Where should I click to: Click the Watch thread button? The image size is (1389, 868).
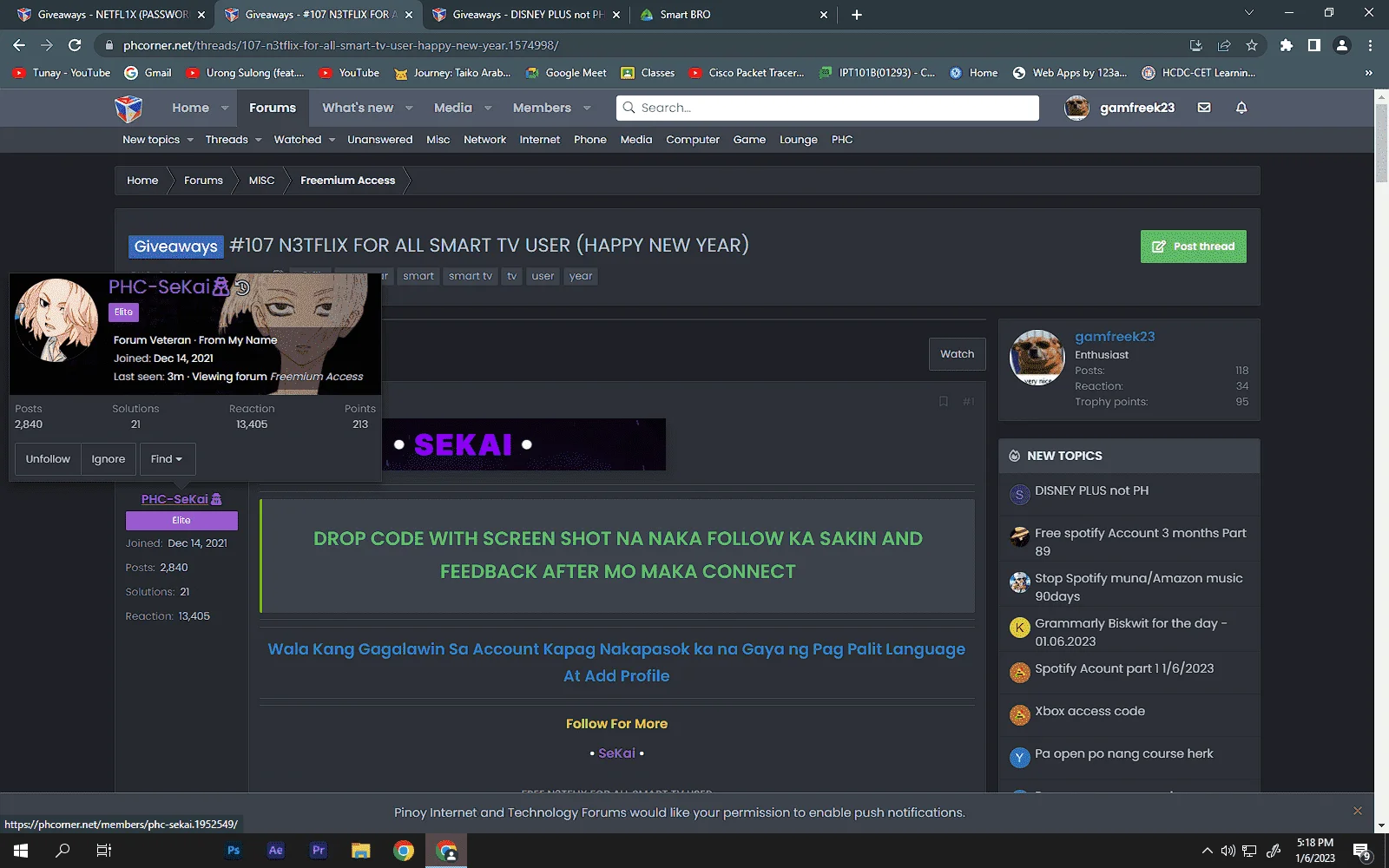(958, 354)
